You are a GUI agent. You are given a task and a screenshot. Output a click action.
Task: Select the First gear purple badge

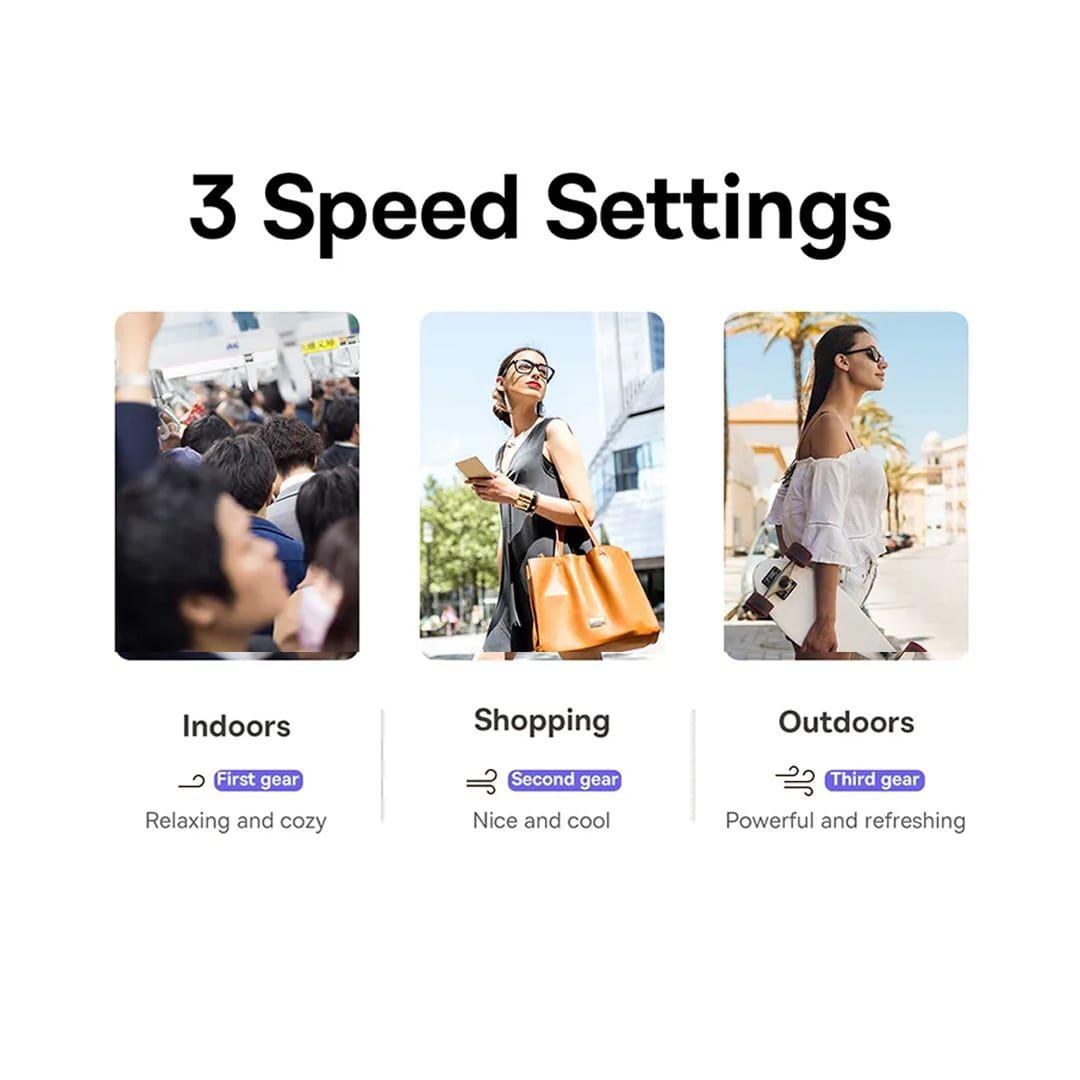coord(258,780)
